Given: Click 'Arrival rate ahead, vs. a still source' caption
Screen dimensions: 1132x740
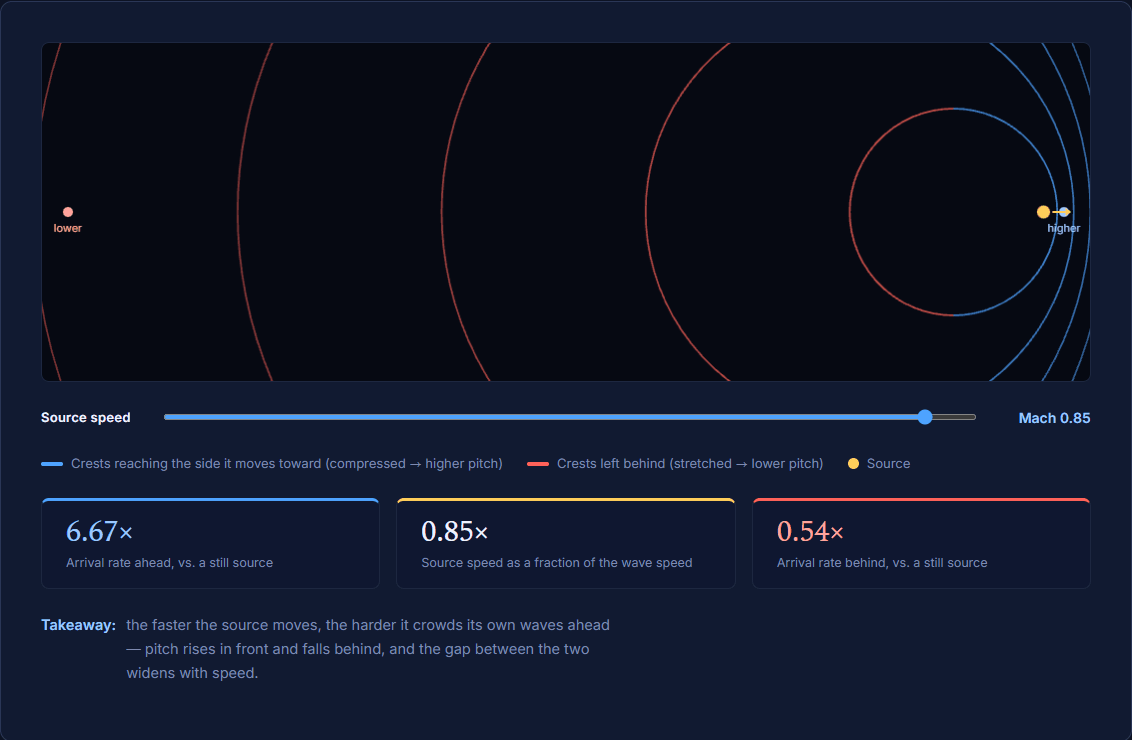Looking at the screenshot, I should [x=170, y=562].
